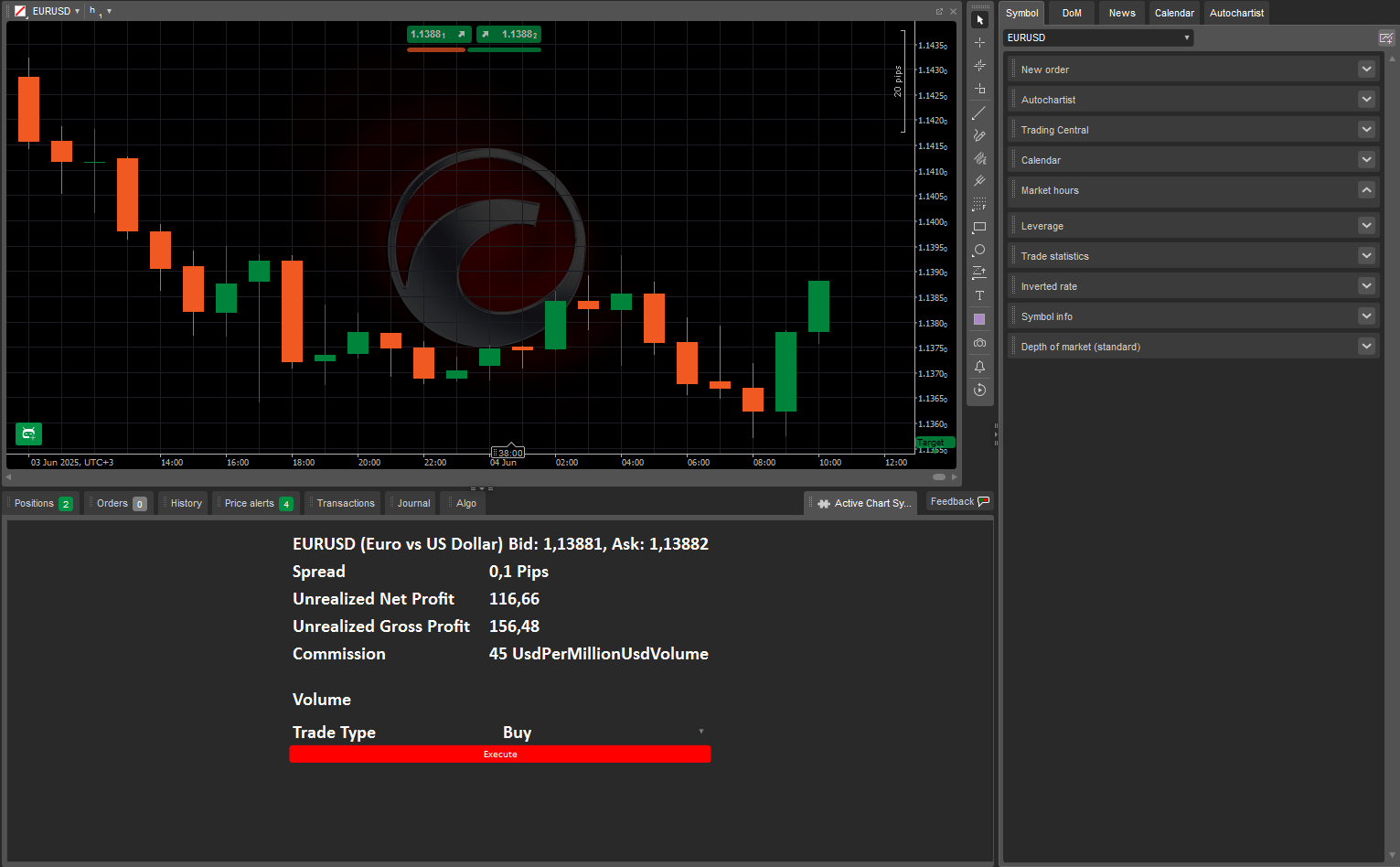This screenshot has height=867, width=1400.
Task: Click the buy price button 1.13882
Action: click(509, 34)
